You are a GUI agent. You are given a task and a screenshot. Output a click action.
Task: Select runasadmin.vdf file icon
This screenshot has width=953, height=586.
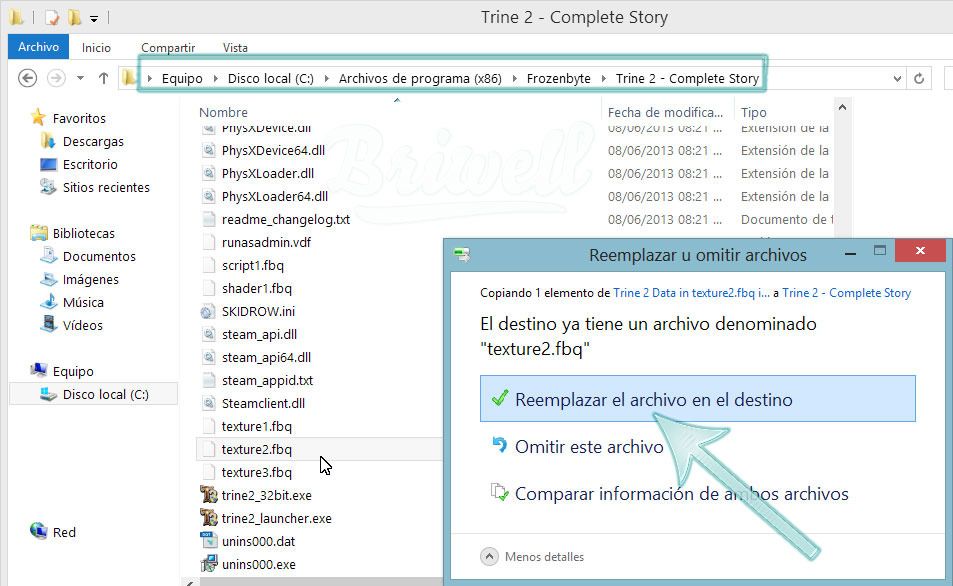click(208, 243)
